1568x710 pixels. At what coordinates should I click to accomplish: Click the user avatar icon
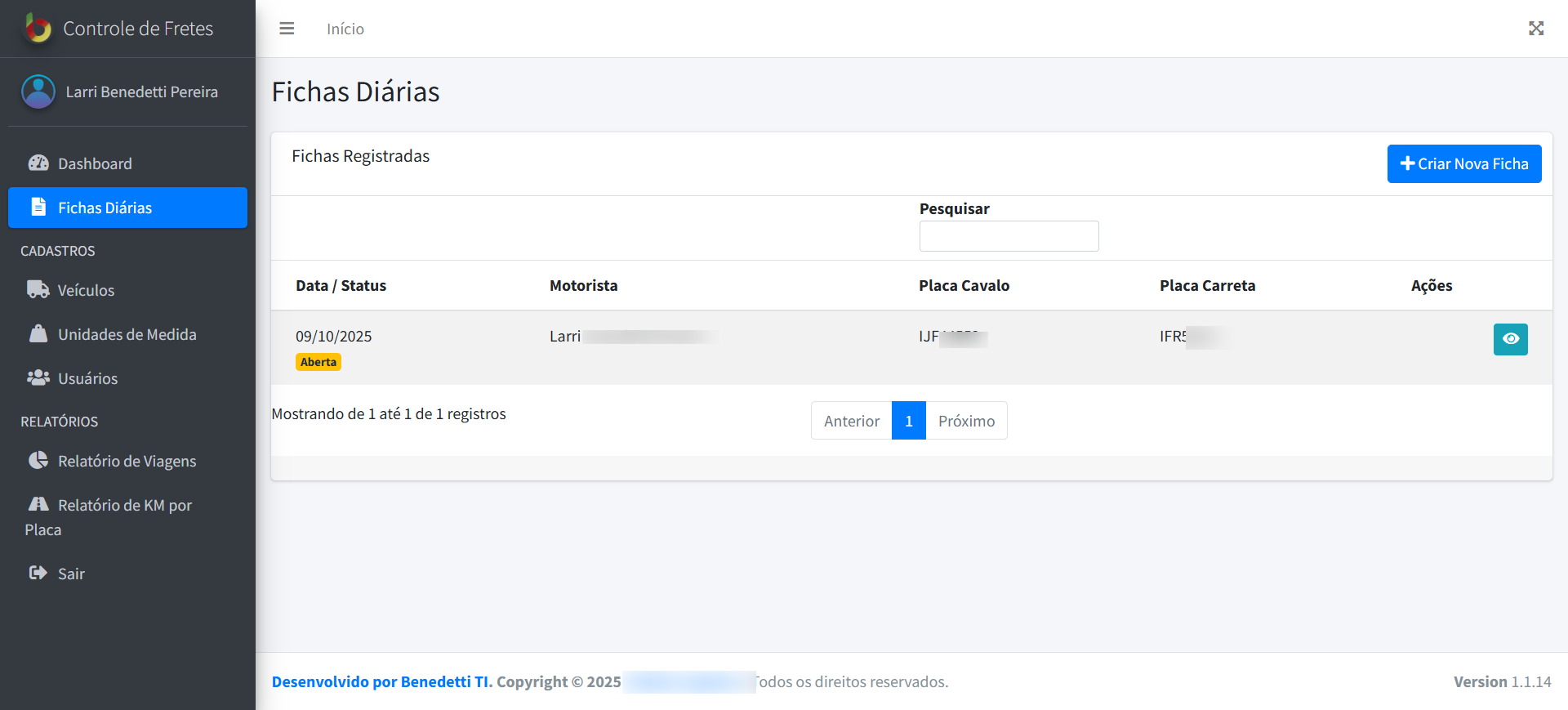[x=38, y=92]
